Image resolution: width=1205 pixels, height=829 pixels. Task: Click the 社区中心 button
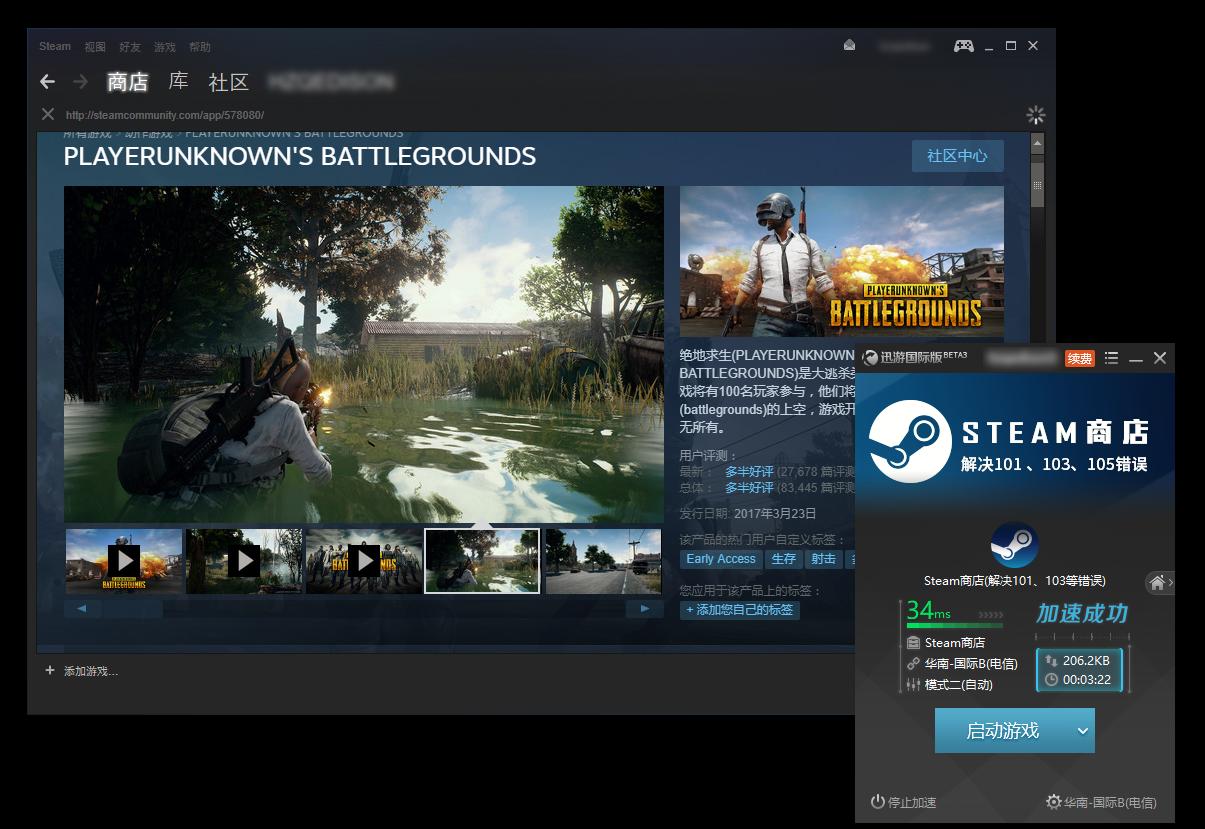pos(957,156)
